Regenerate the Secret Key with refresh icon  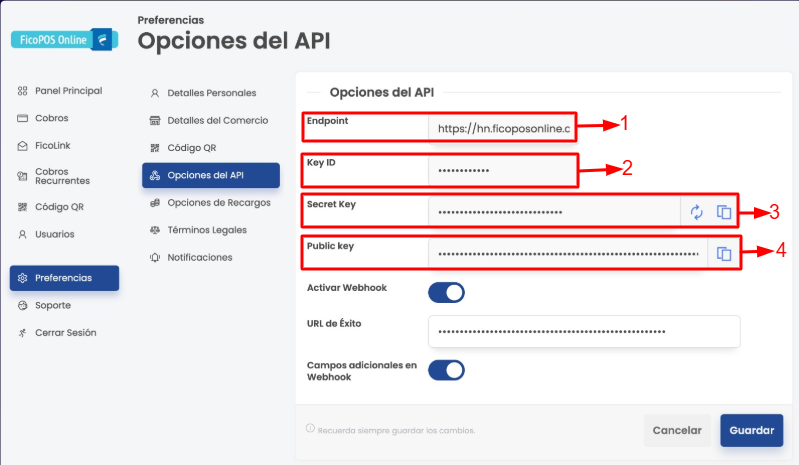(697, 212)
